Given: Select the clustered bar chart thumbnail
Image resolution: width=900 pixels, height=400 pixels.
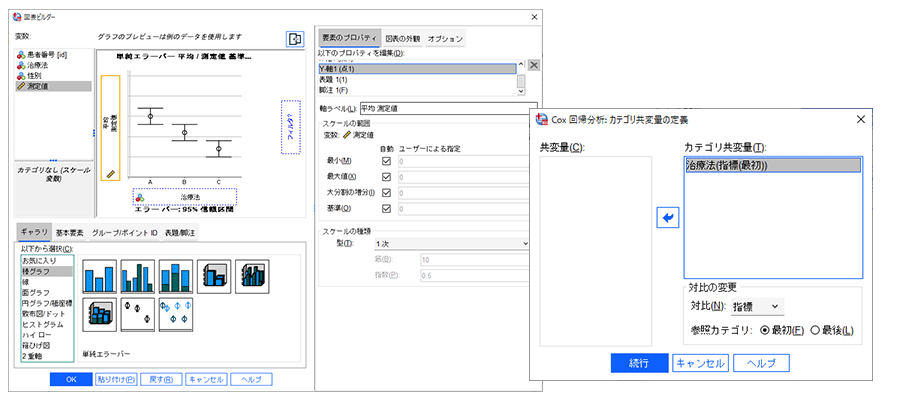Looking at the screenshot, I should 138,277.
